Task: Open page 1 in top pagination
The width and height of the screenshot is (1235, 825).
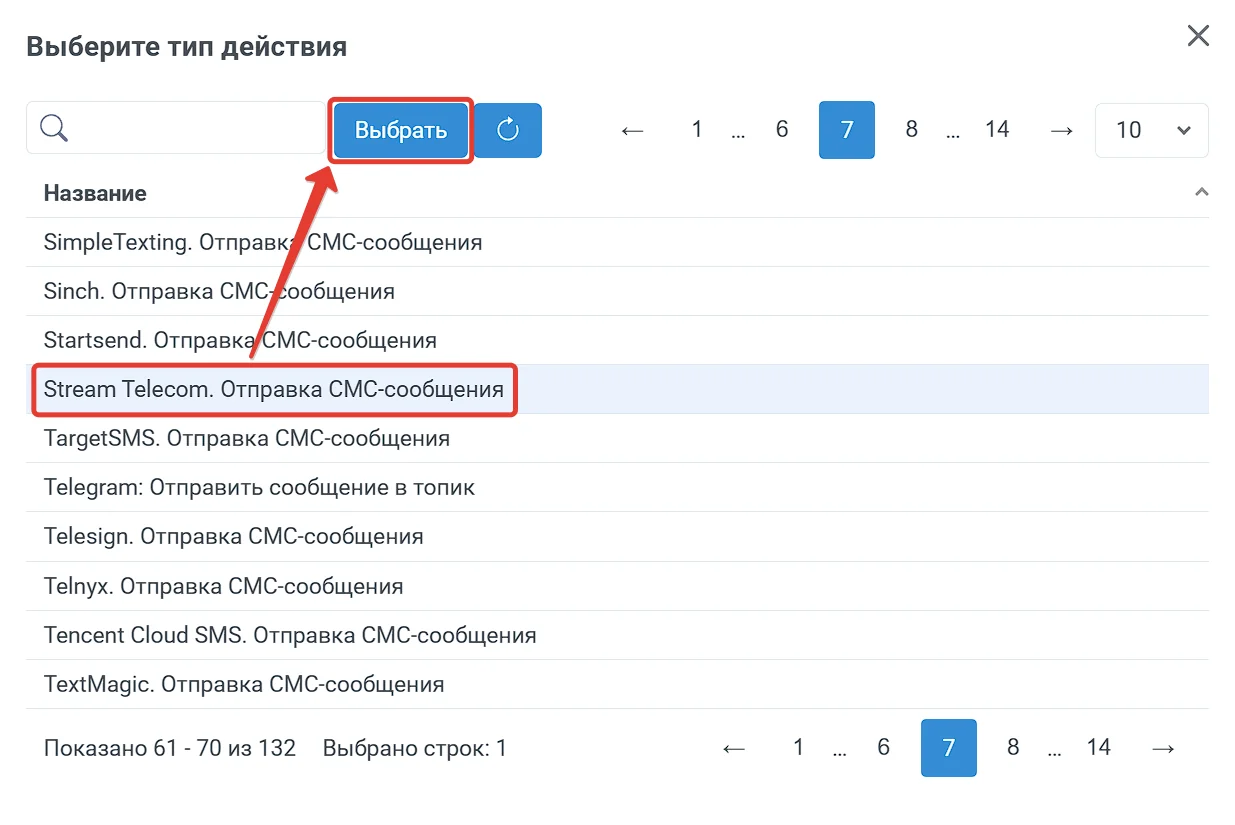Action: tap(697, 130)
